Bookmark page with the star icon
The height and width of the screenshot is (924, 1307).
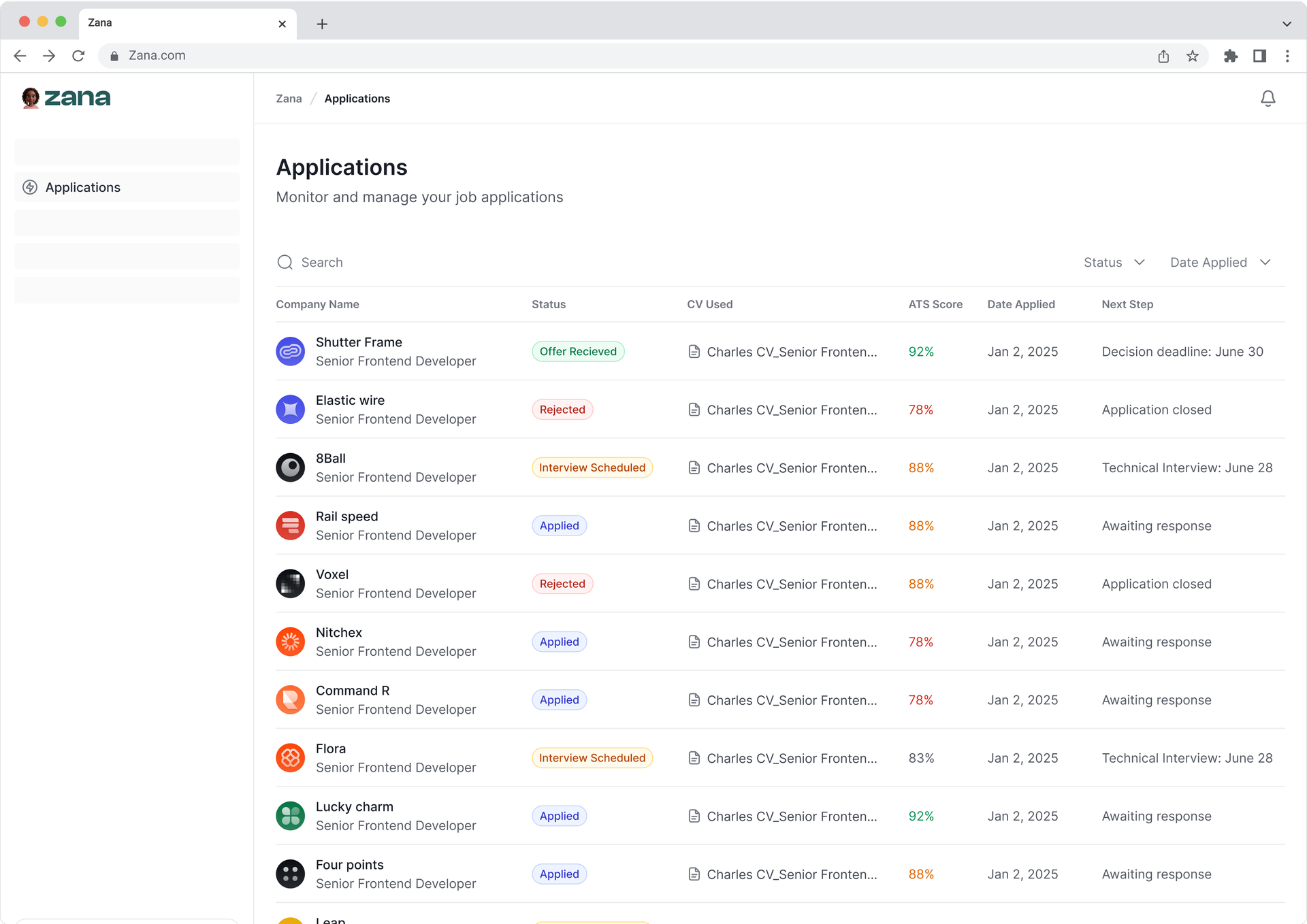pos(1193,56)
